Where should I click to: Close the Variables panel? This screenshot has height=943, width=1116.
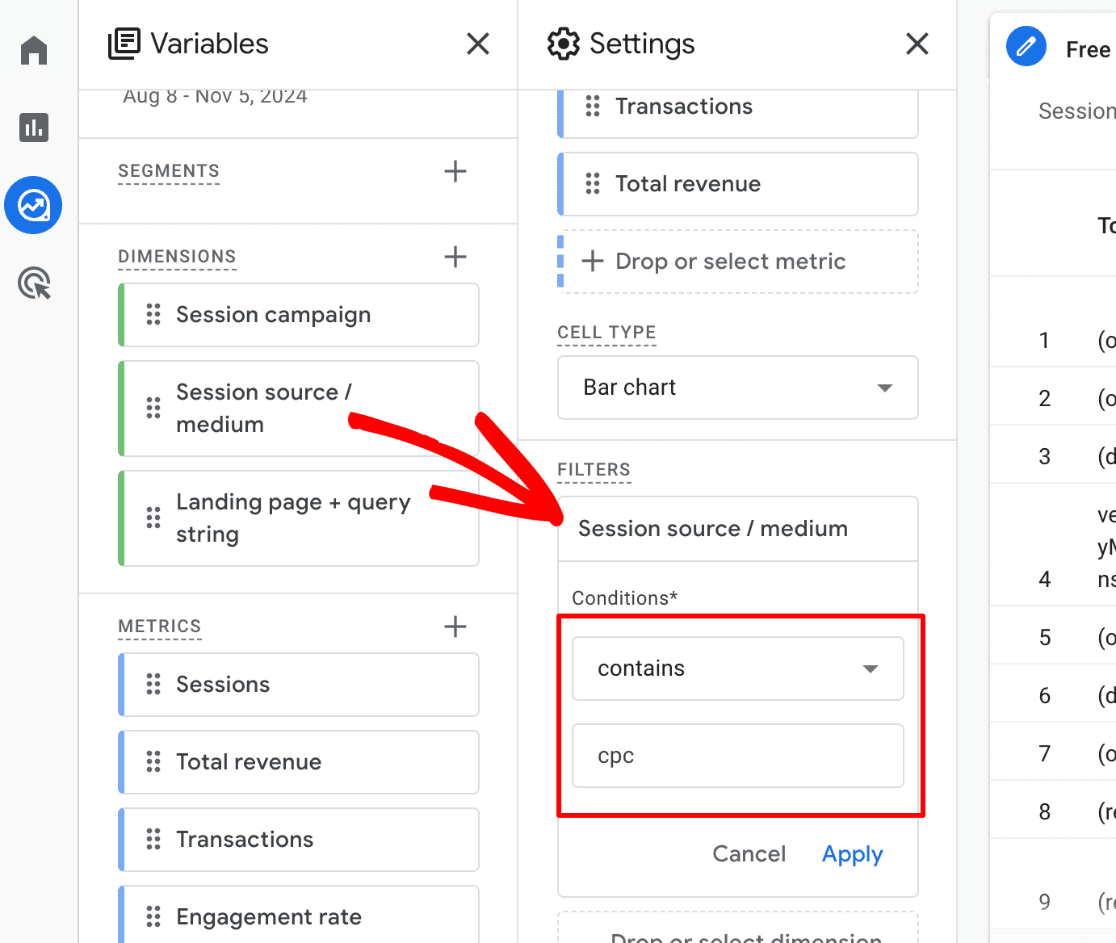point(477,43)
